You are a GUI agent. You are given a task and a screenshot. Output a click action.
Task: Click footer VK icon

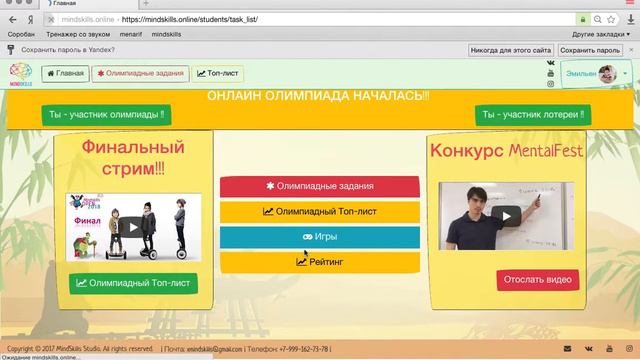(589, 349)
